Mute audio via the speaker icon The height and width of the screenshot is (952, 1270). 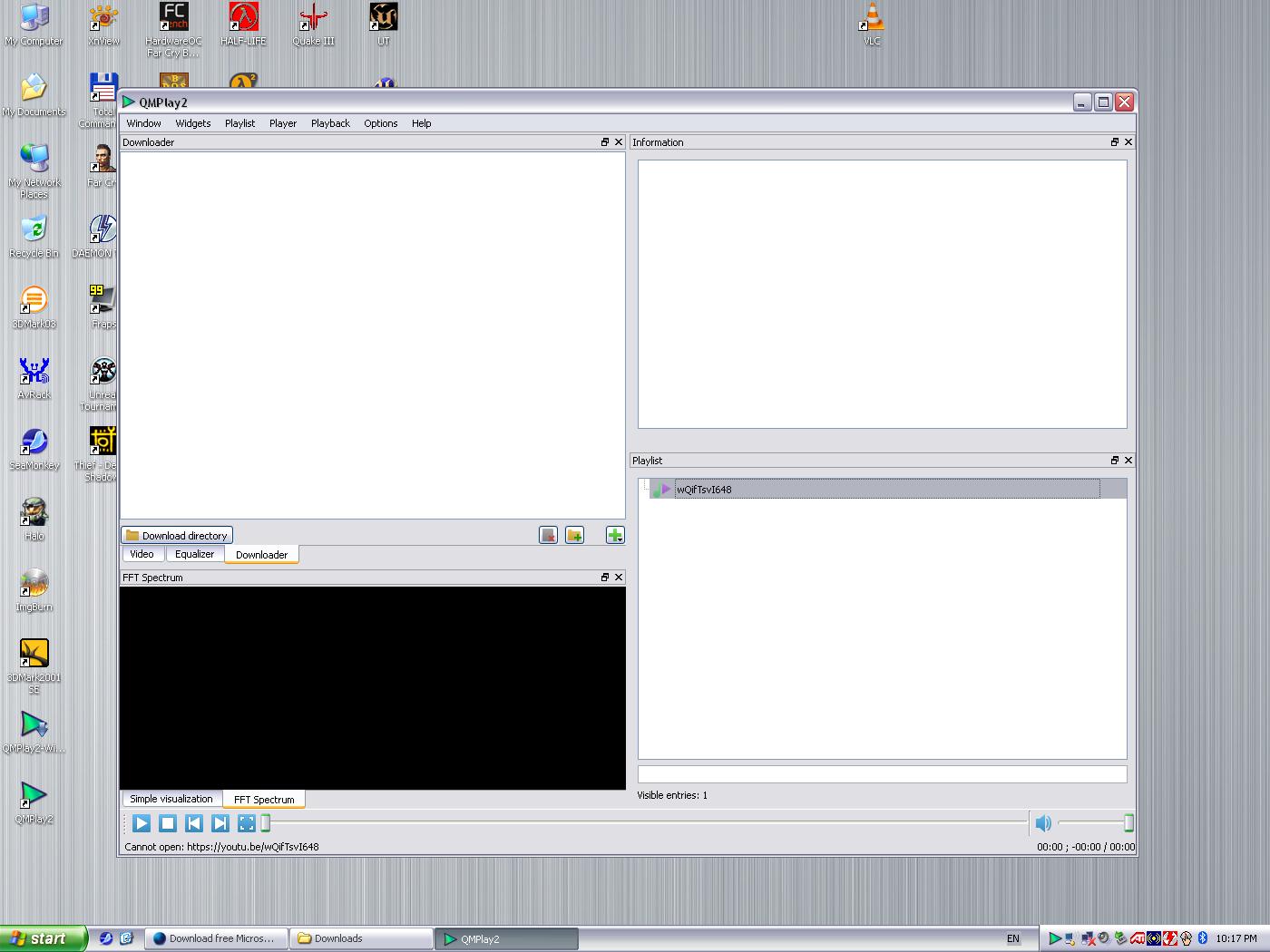coord(1043,823)
